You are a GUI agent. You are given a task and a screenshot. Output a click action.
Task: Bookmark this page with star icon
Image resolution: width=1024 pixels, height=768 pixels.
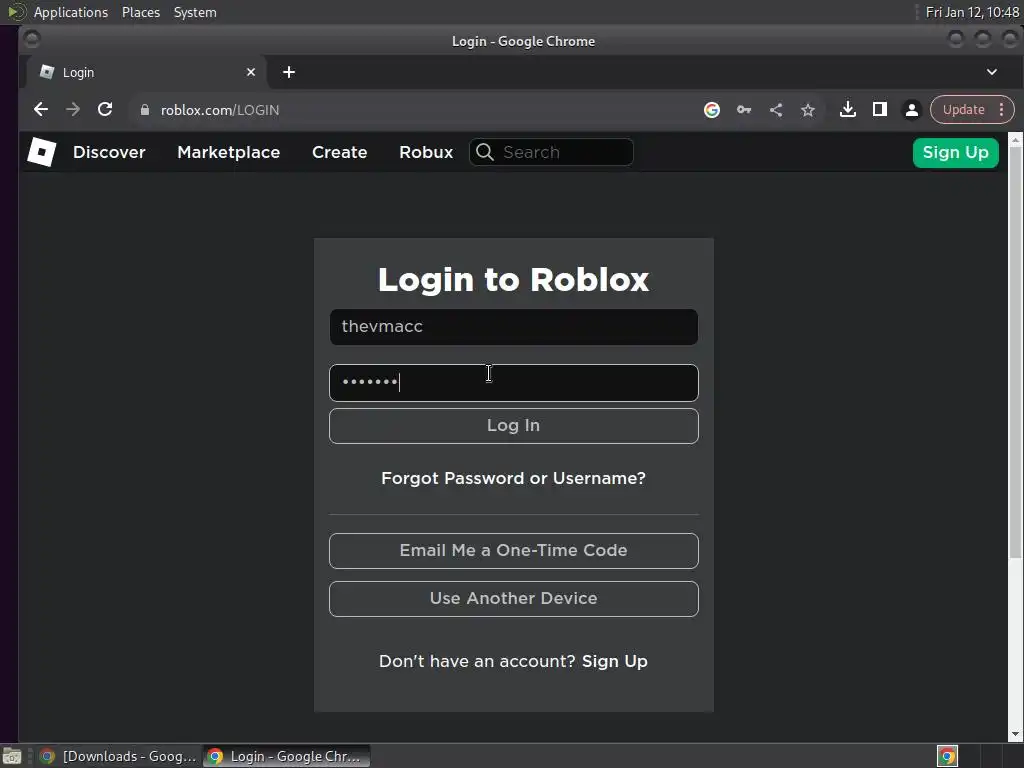pos(808,110)
